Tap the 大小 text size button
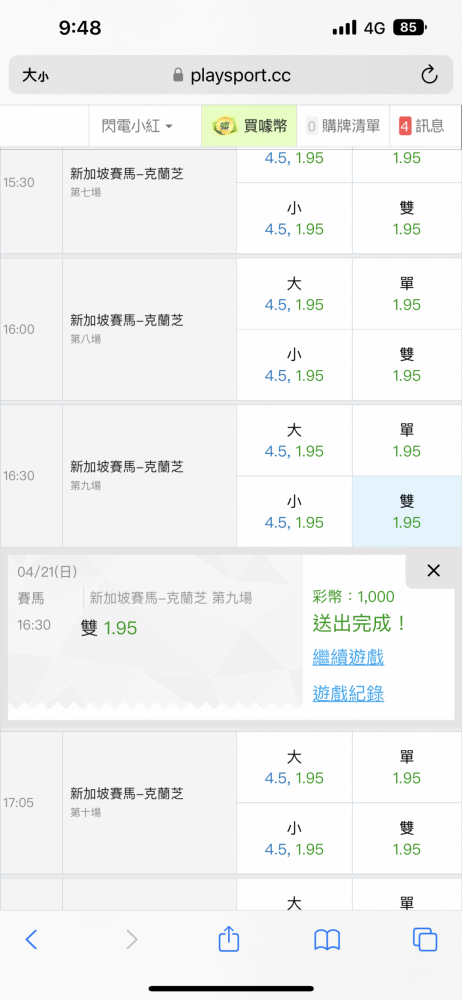462x1000 pixels. [x=35, y=76]
